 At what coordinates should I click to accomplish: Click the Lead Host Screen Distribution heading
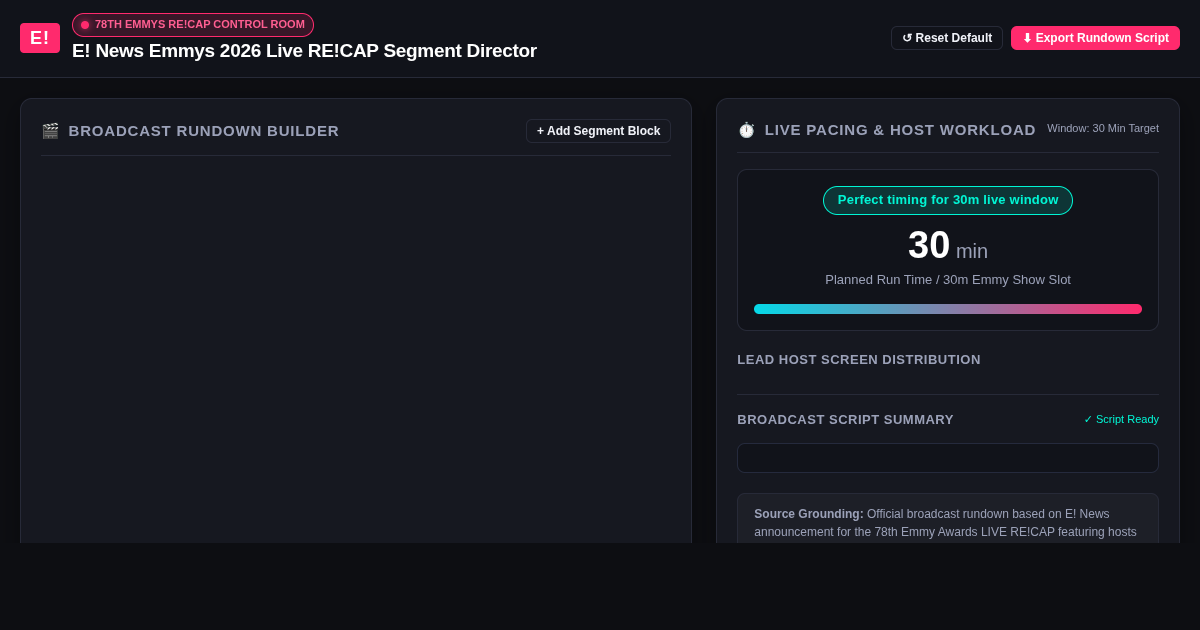859,360
